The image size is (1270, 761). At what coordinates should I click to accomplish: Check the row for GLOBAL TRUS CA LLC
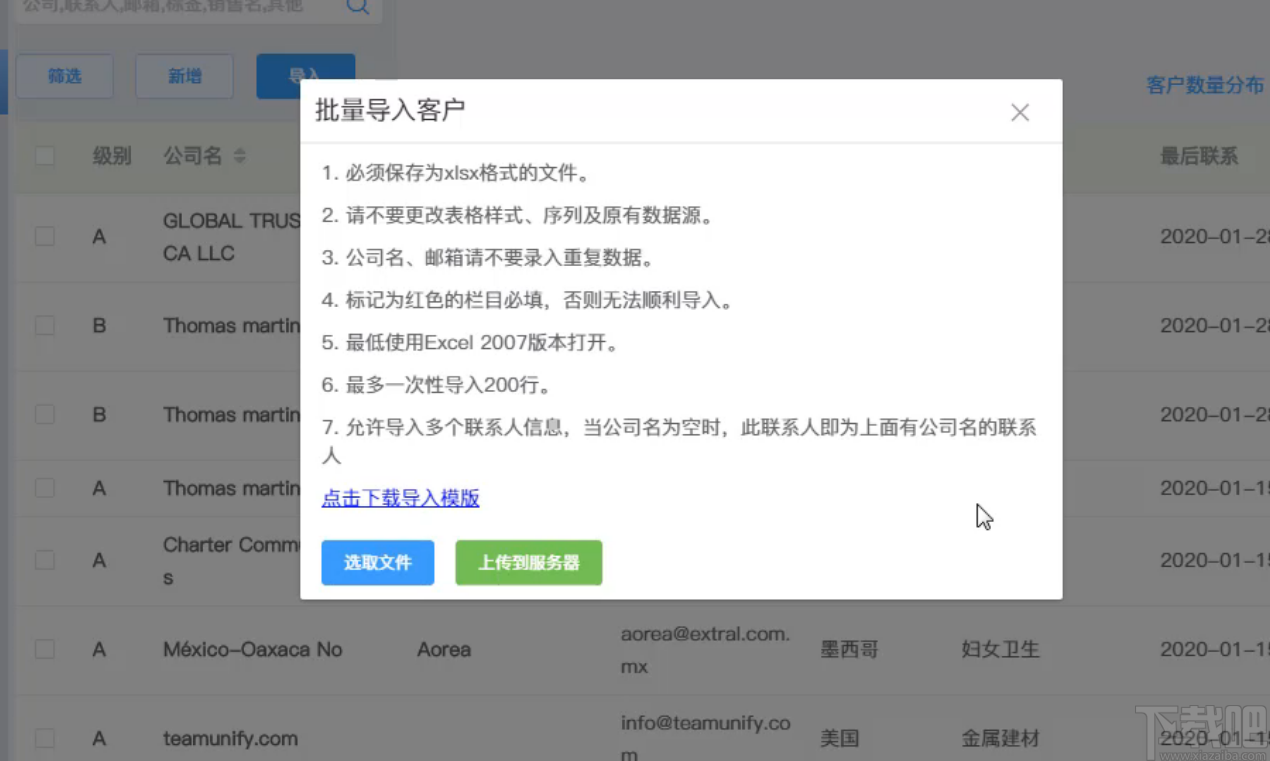(44, 237)
